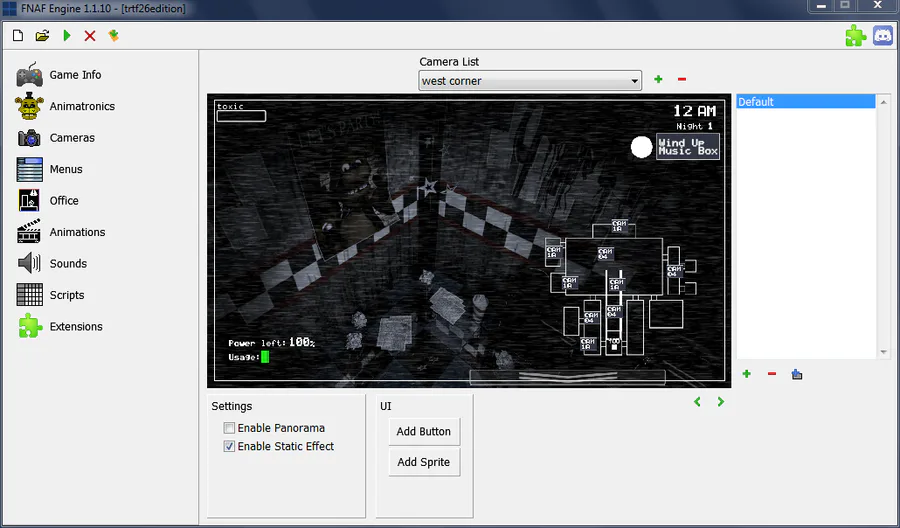Click the Add Button button
This screenshot has width=900, height=528.
pyautogui.click(x=424, y=432)
